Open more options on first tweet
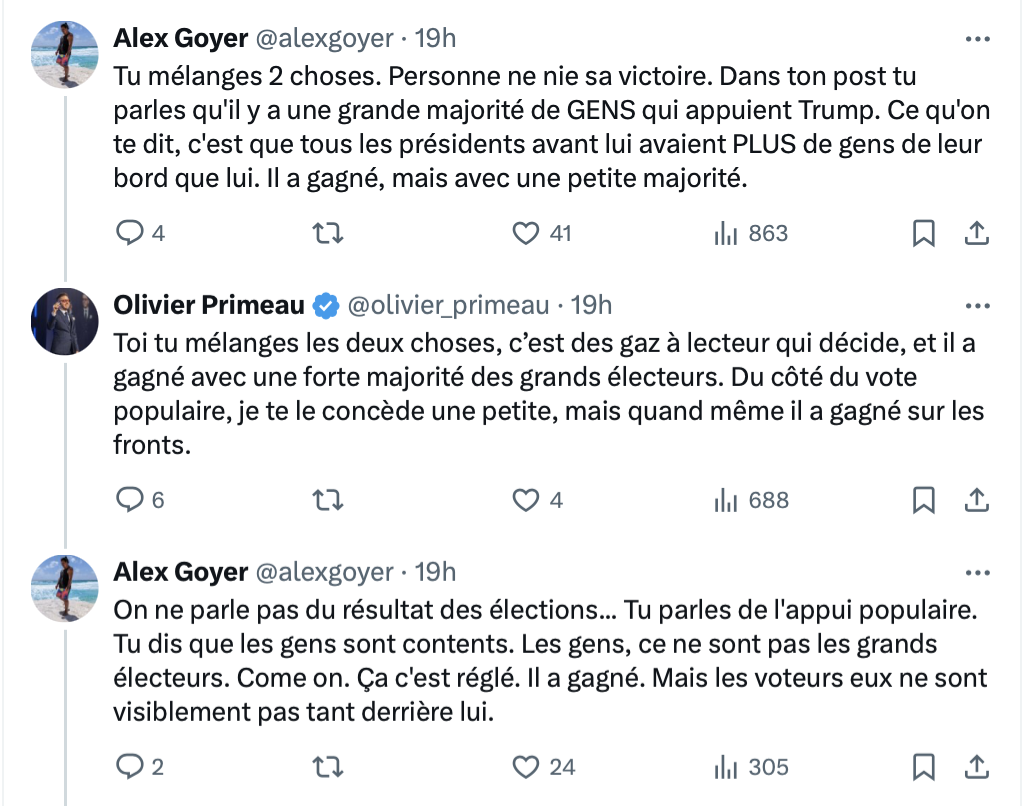 [x=976, y=39]
